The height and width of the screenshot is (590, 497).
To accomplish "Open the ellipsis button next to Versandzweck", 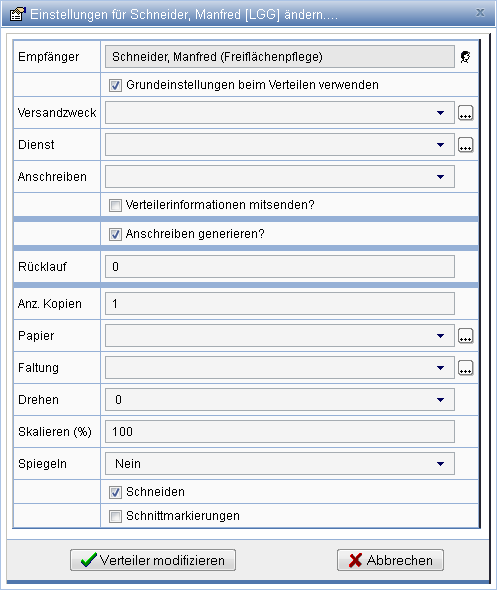I will click(465, 113).
